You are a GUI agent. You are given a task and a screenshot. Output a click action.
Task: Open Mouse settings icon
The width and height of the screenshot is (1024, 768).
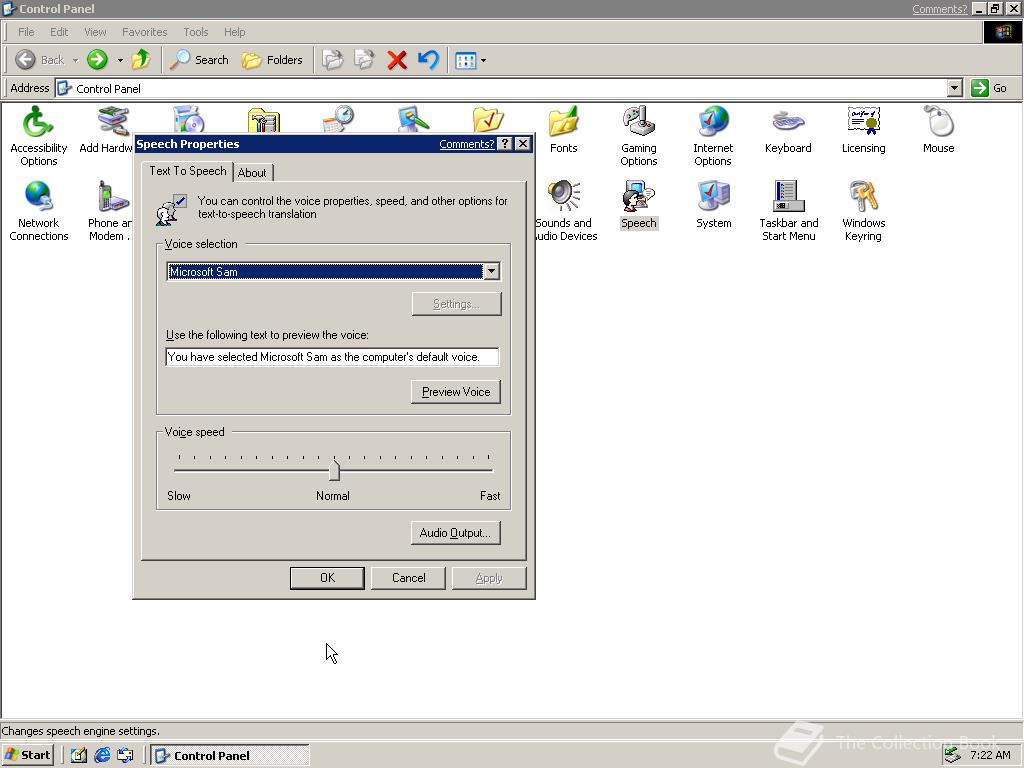coord(938,130)
